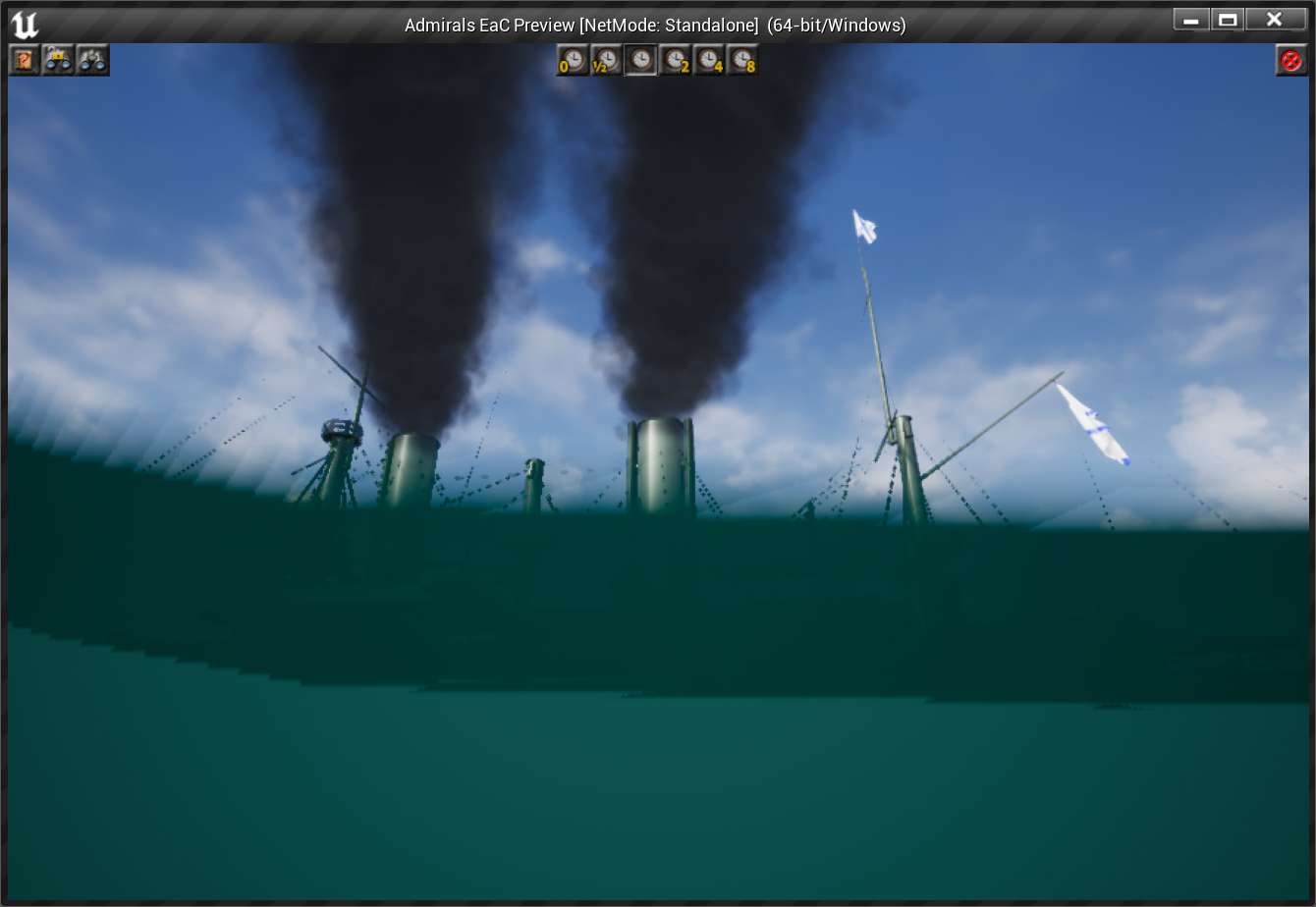Viewport: 1316px width, 907px height.
Task: Set 8x time speed clock
Action: [x=742, y=61]
